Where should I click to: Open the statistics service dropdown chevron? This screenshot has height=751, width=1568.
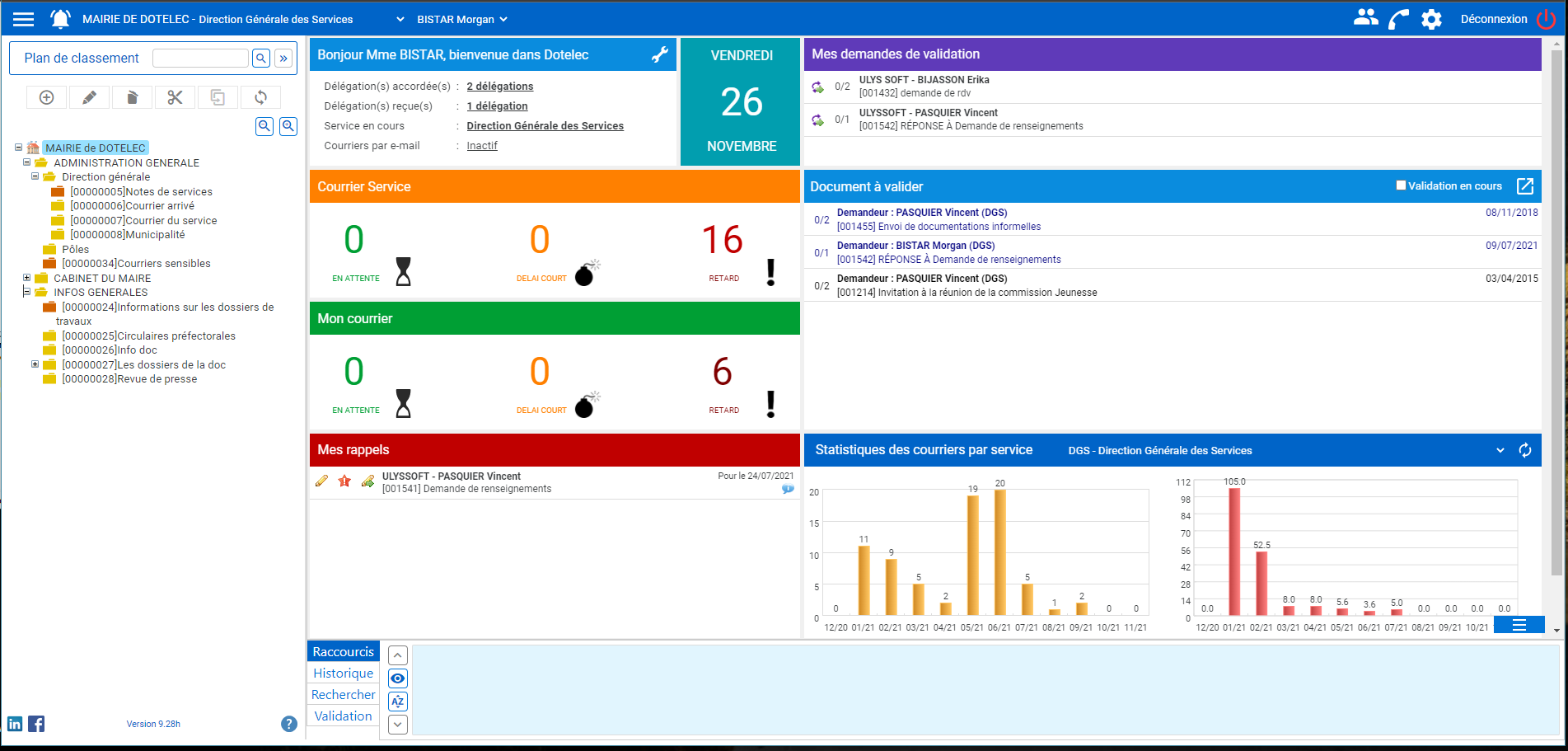pos(1500,450)
